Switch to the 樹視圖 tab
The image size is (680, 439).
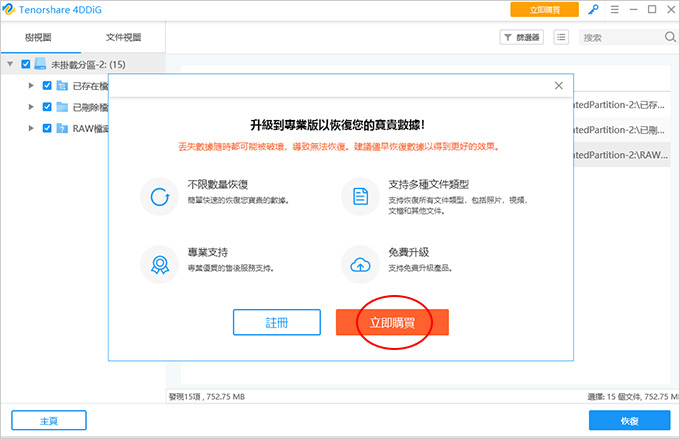(x=38, y=37)
